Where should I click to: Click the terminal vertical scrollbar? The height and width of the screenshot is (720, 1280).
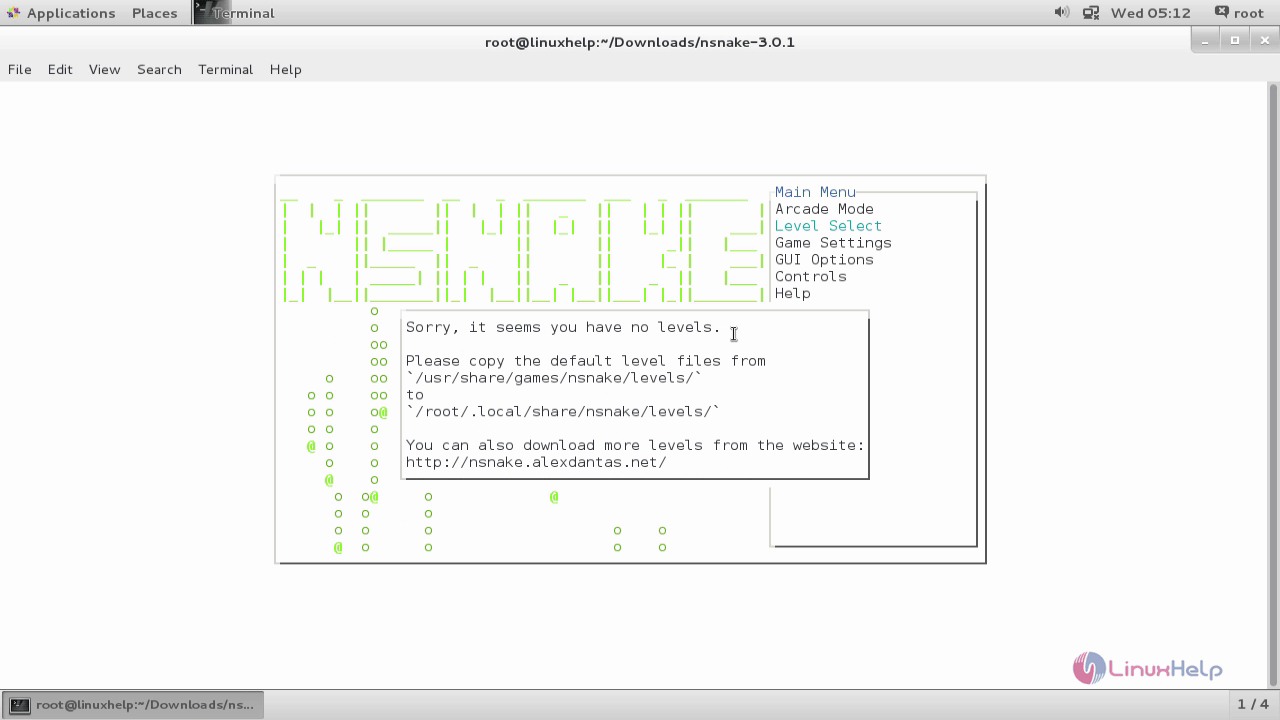coord(1273,385)
